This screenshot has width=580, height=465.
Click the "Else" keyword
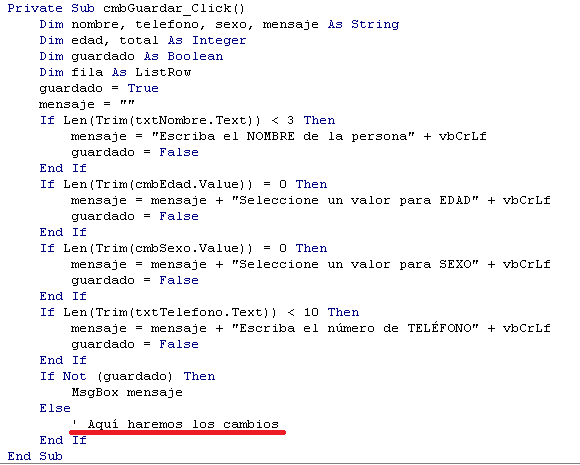coord(55,408)
